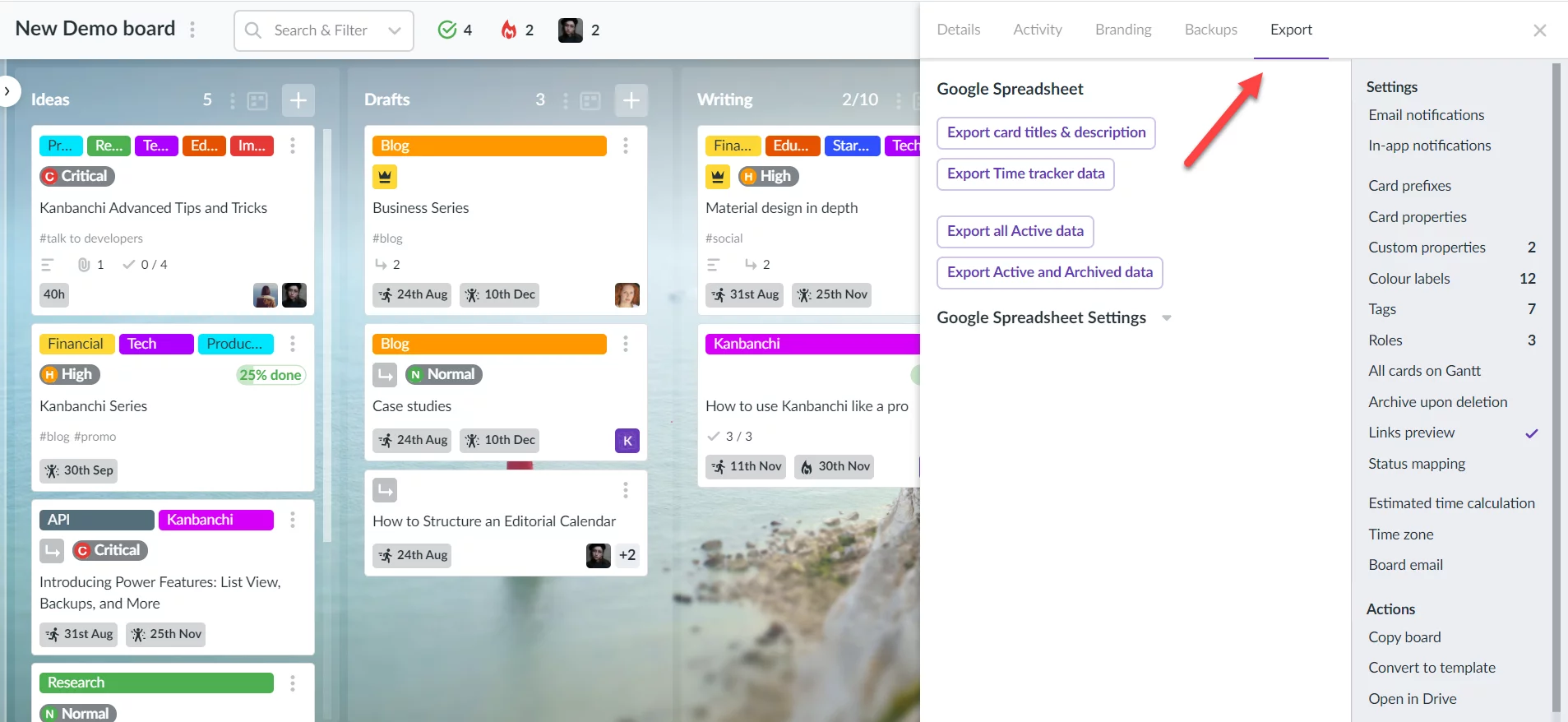This screenshot has height=722, width=1568.
Task: Click the crown icon on Business Series card
Action: pyautogui.click(x=385, y=177)
